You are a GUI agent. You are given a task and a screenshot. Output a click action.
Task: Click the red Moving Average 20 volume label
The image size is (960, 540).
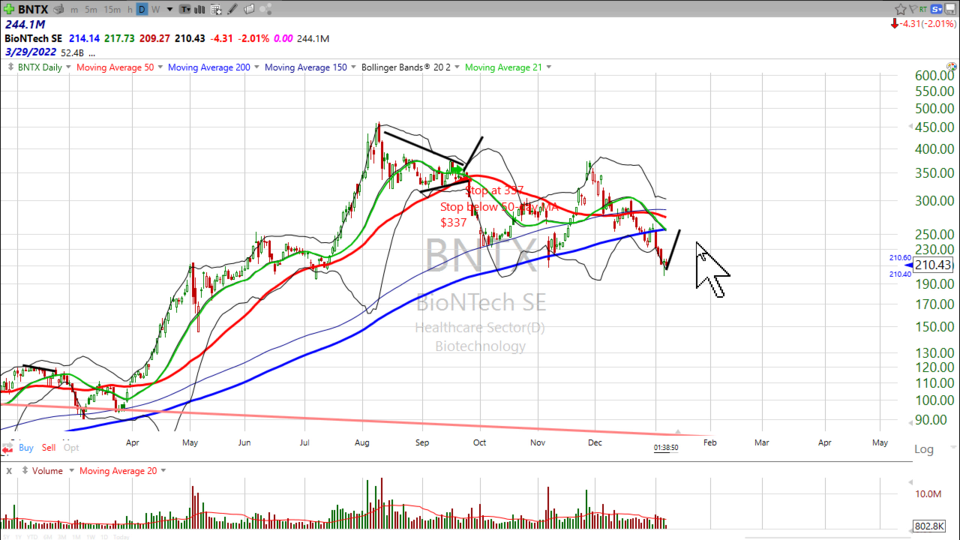point(116,470)
